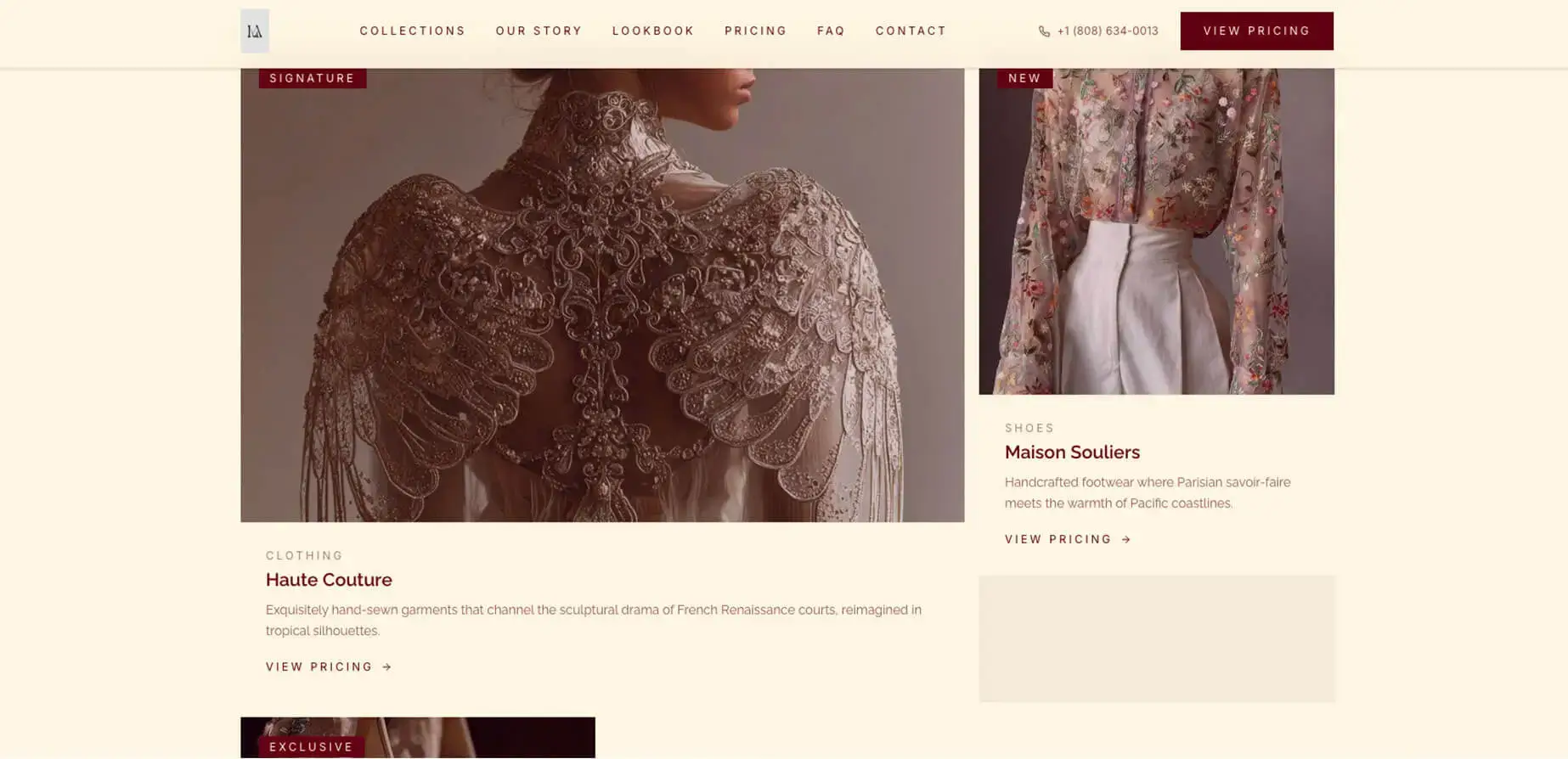Image resolution: width=1568 pixels, height=759 pixels.
Task: Open the Haute Couture title link
Action: tap(329, 580)
